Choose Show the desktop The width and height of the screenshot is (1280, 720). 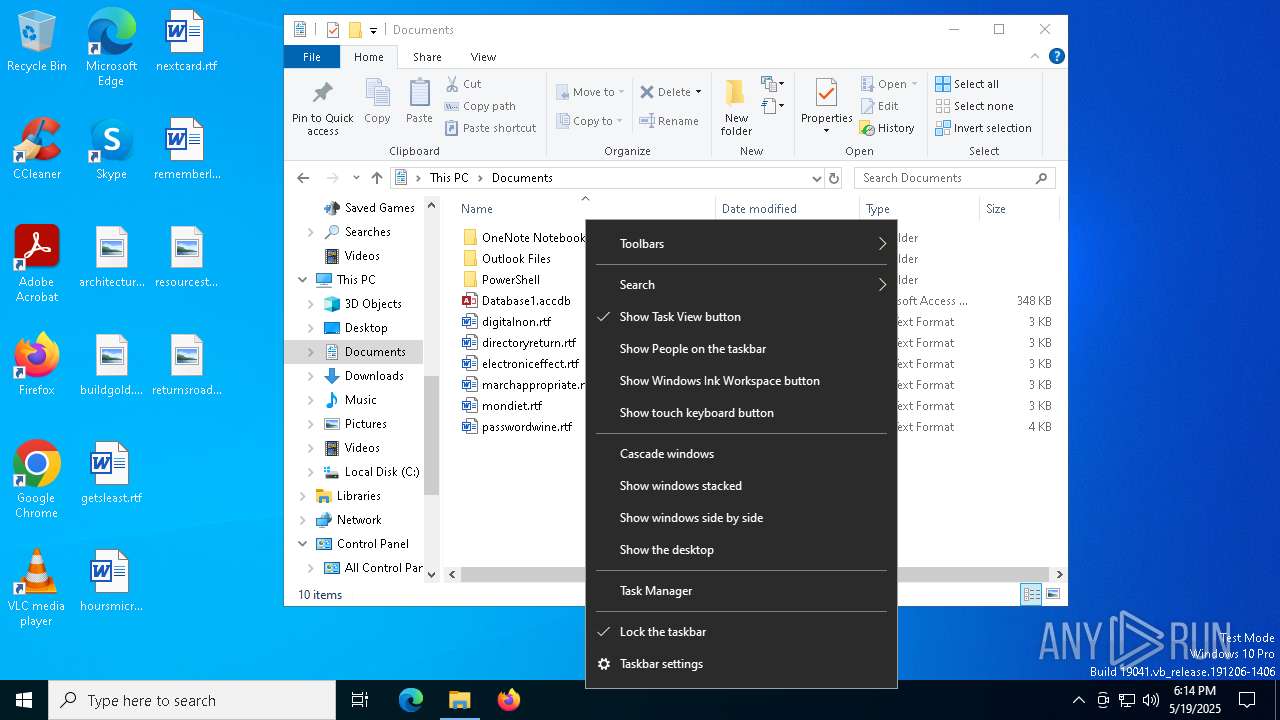click(x=741, y=550)
